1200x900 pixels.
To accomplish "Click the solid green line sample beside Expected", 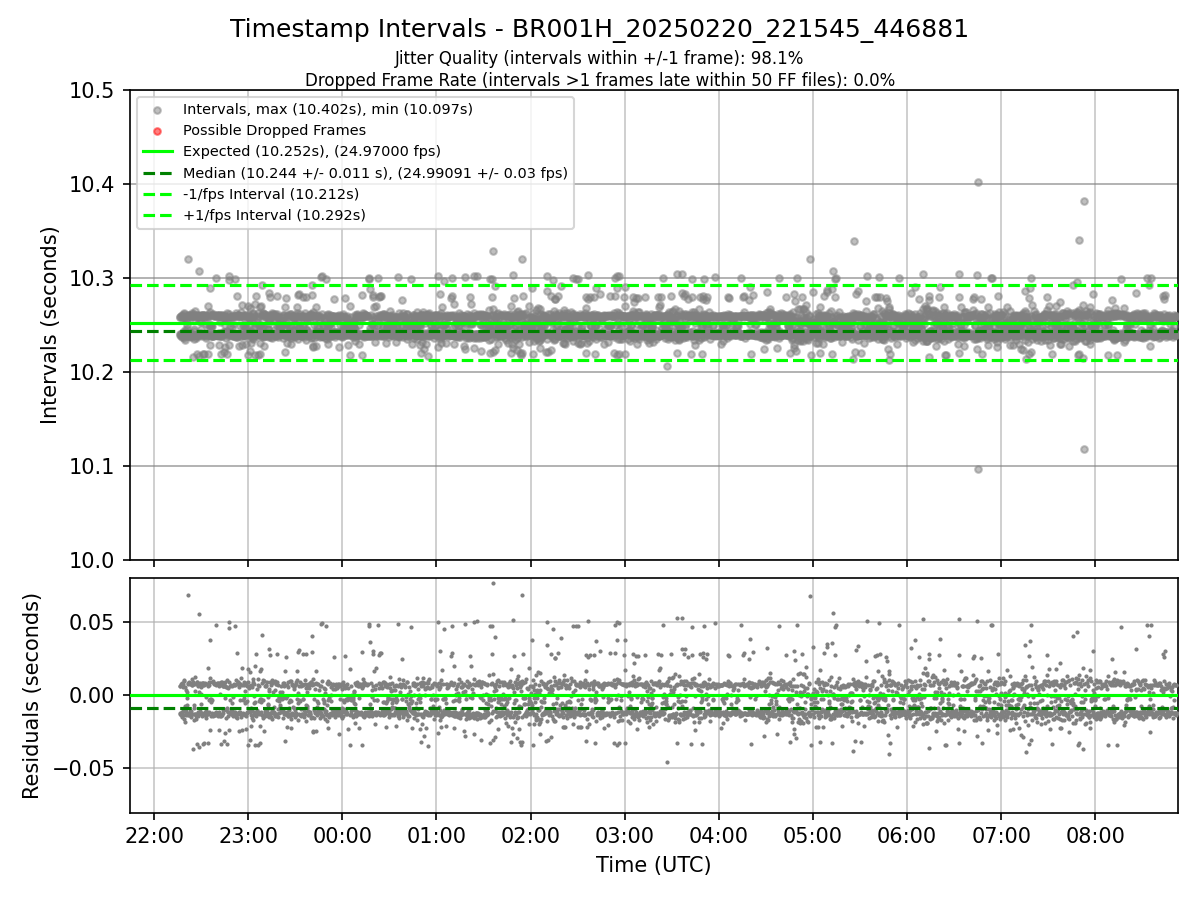I will (158, 151).
